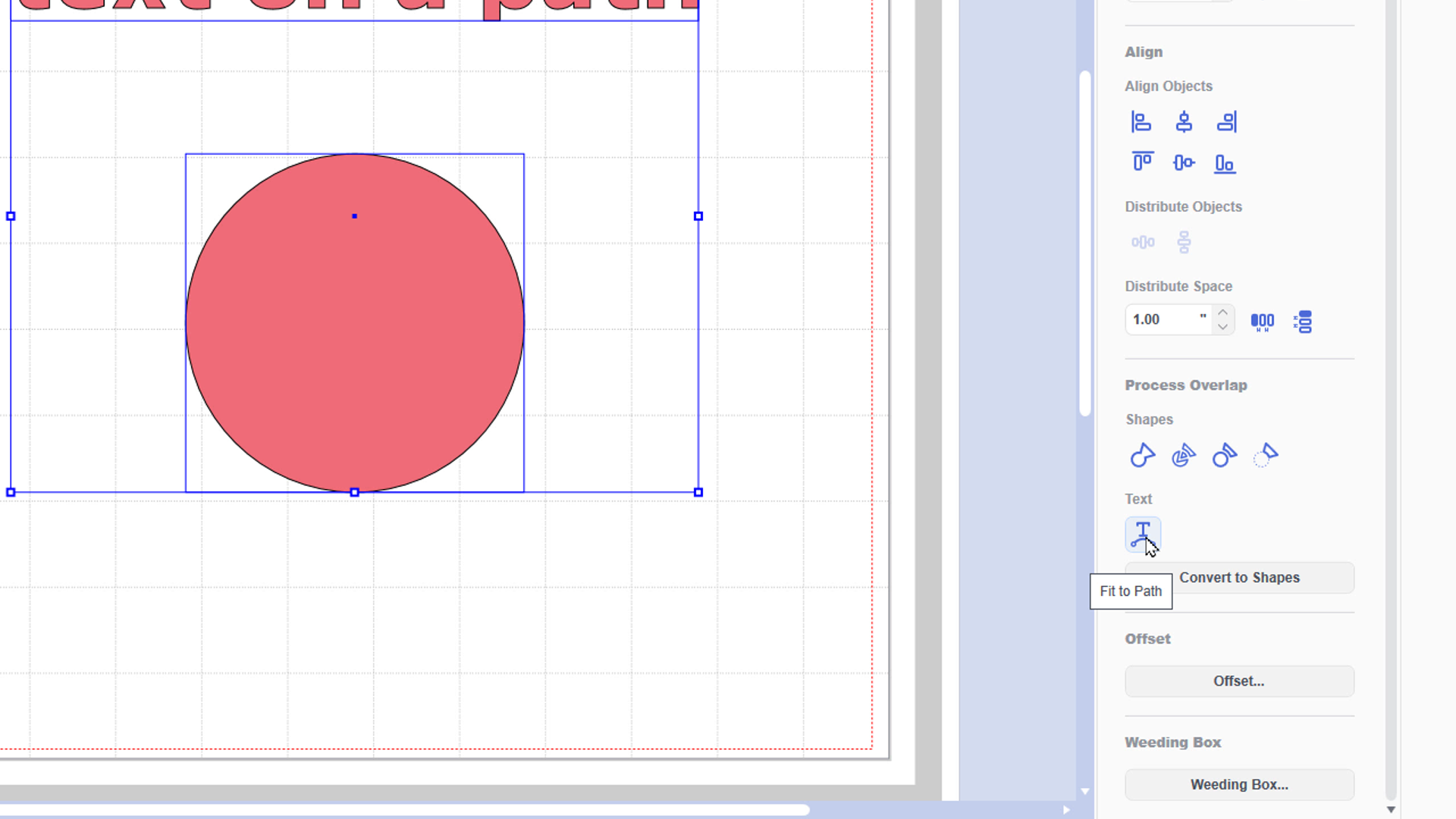
Task: Click the dotted-circle shapes overlap icon
Action: [x=1266, y=456]
